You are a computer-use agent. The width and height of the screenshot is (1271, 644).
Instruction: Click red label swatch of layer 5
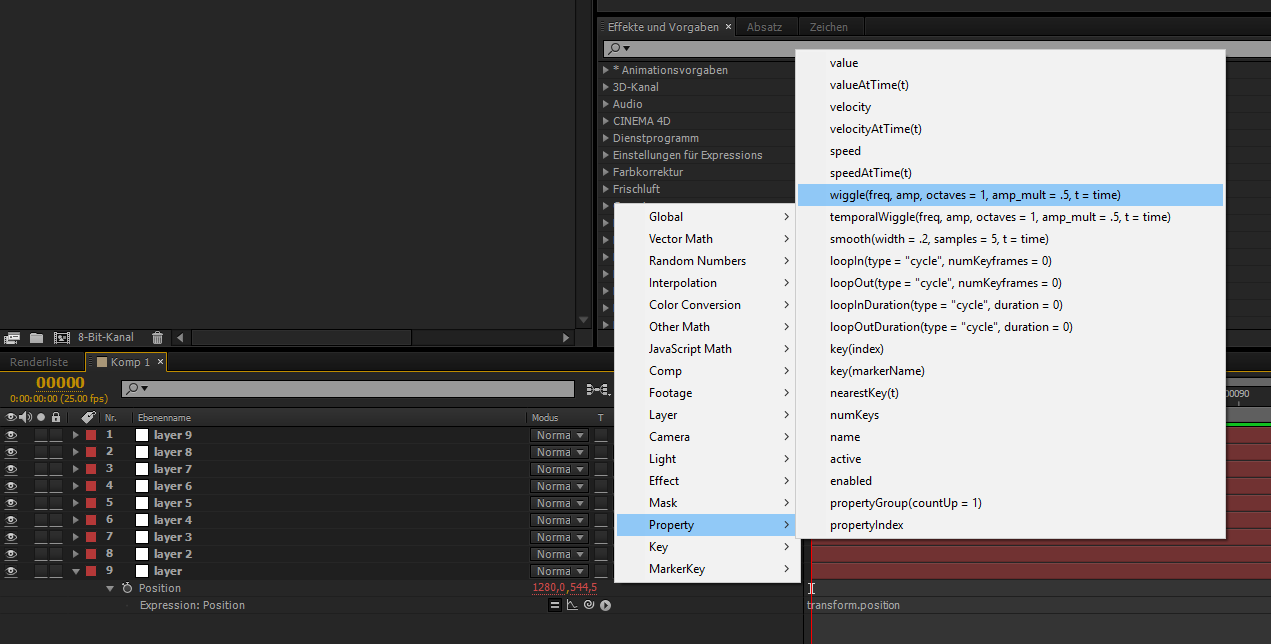click(91, 503)
